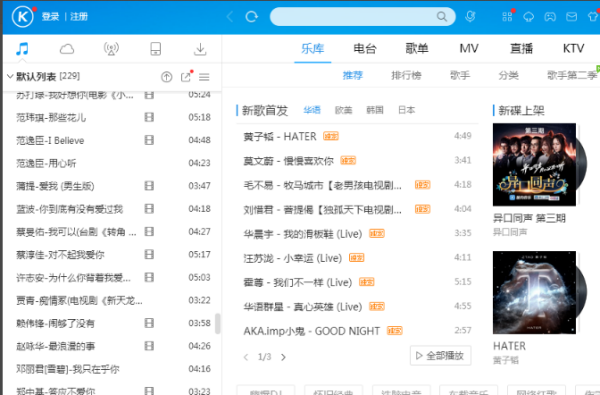Click the 注册 register link
This screenshot has height=395, width=600.
(x=79, y=17)
